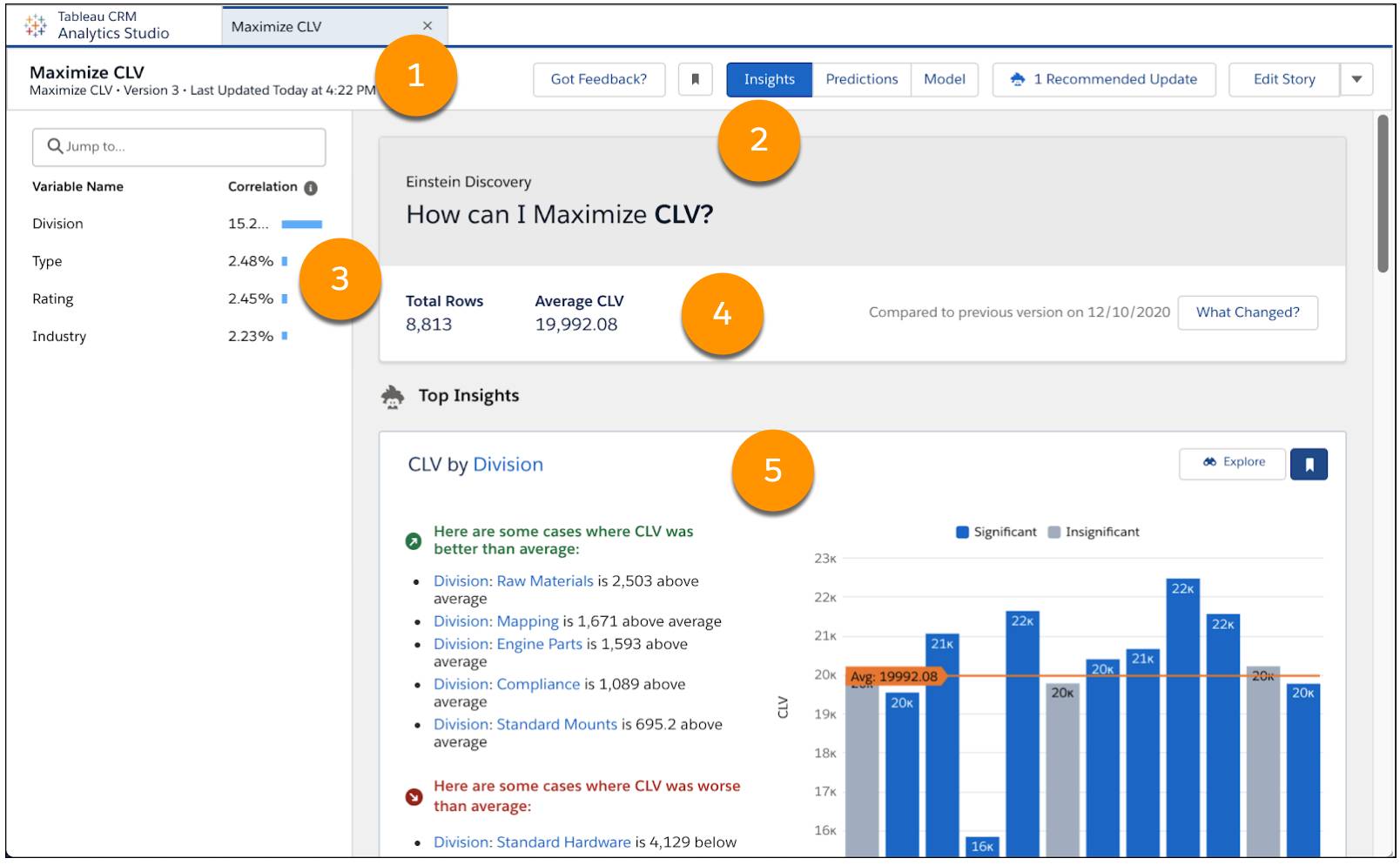The width and height of the screenshot is (1400, 865).
Task: Switch to the Model tab
Action: 945,79
